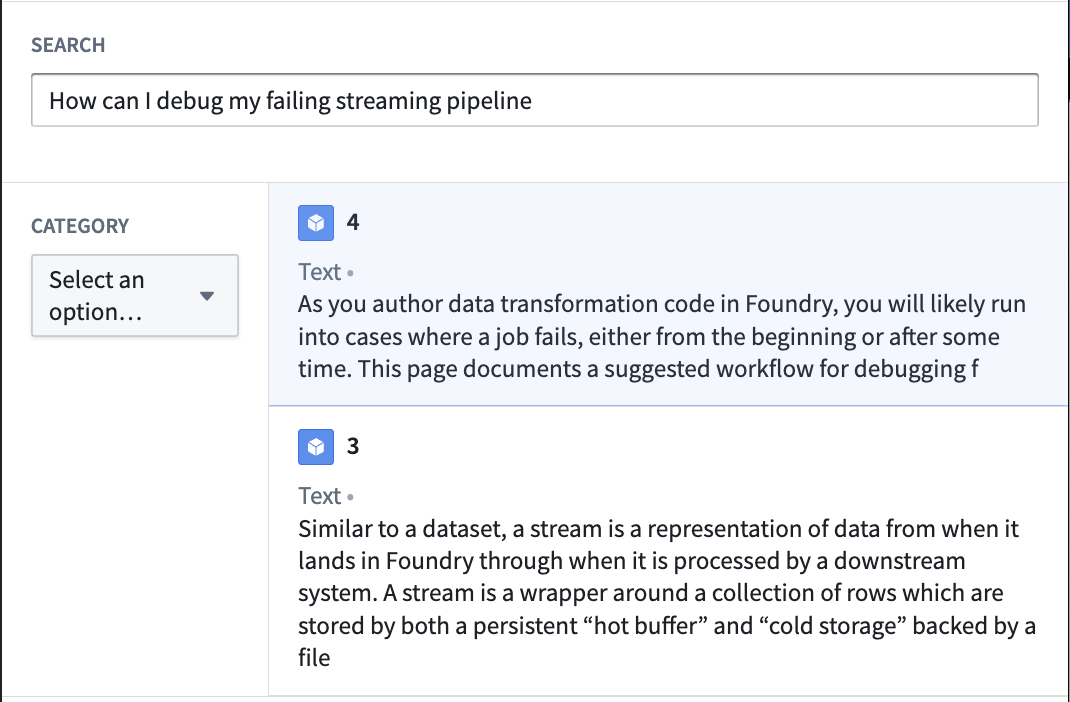Click the highlighted first result row

[669, 294]
